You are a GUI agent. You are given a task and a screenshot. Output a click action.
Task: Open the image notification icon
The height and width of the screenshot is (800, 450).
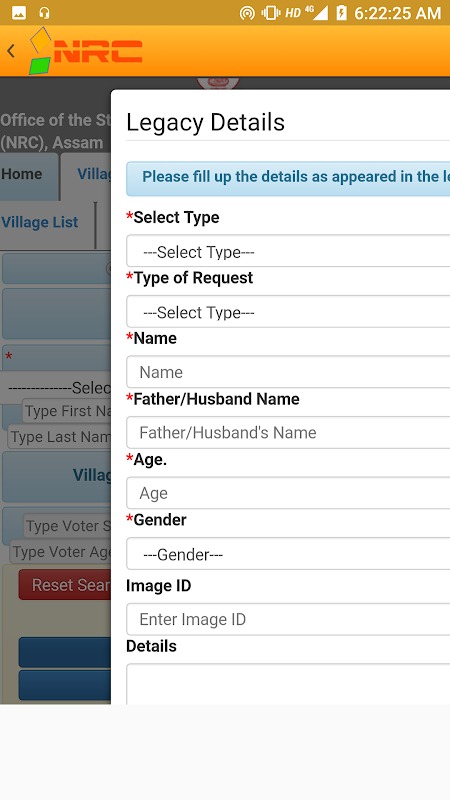[19, 13]
